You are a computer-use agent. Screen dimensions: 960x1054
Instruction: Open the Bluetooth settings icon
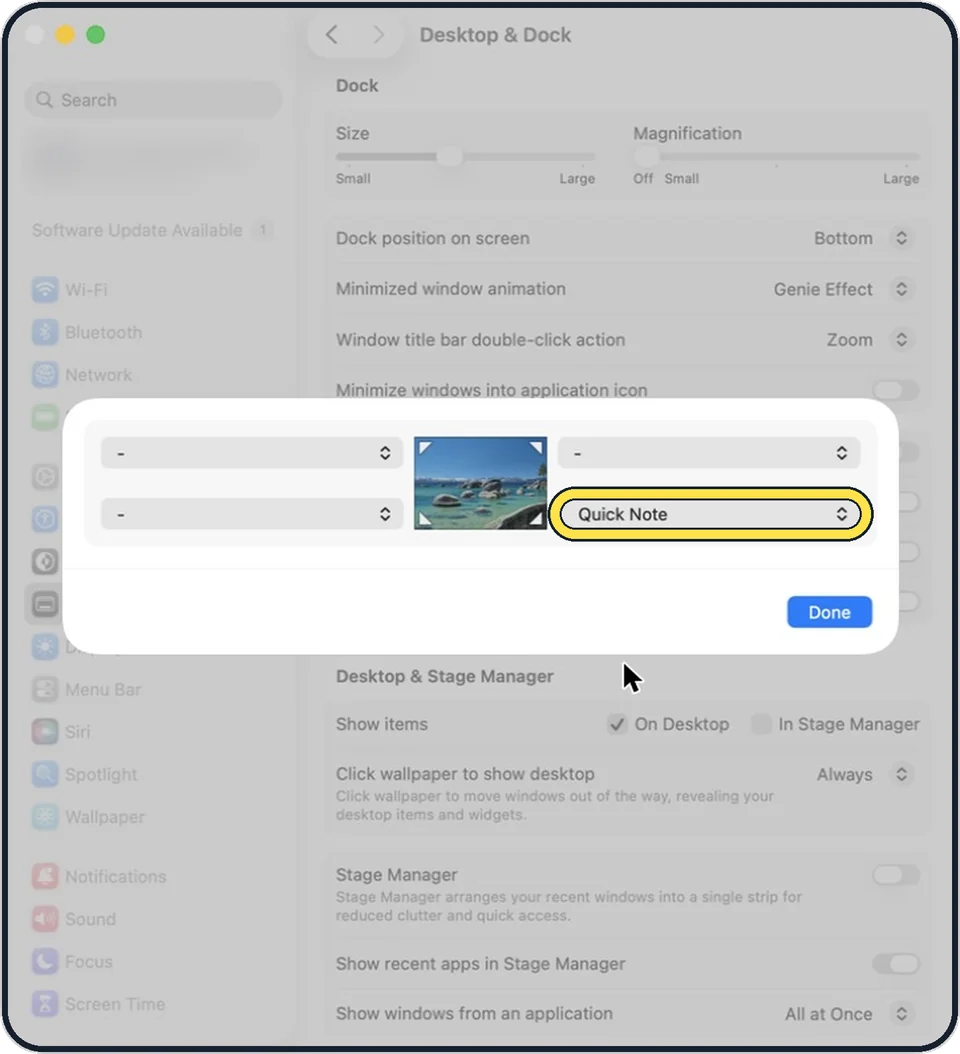coord(45,332)
